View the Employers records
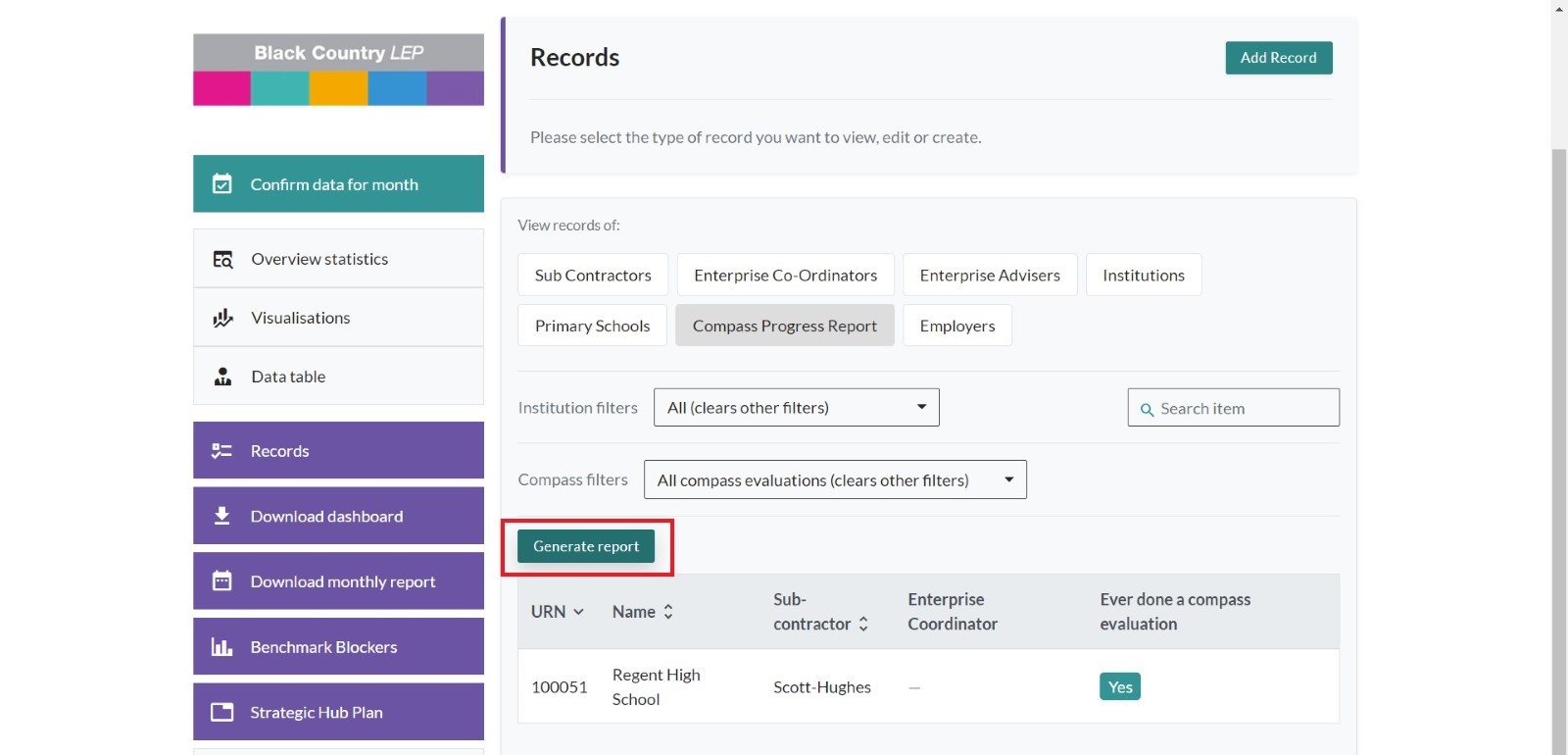Screen dimensions: 1568x755 point(956,326)
